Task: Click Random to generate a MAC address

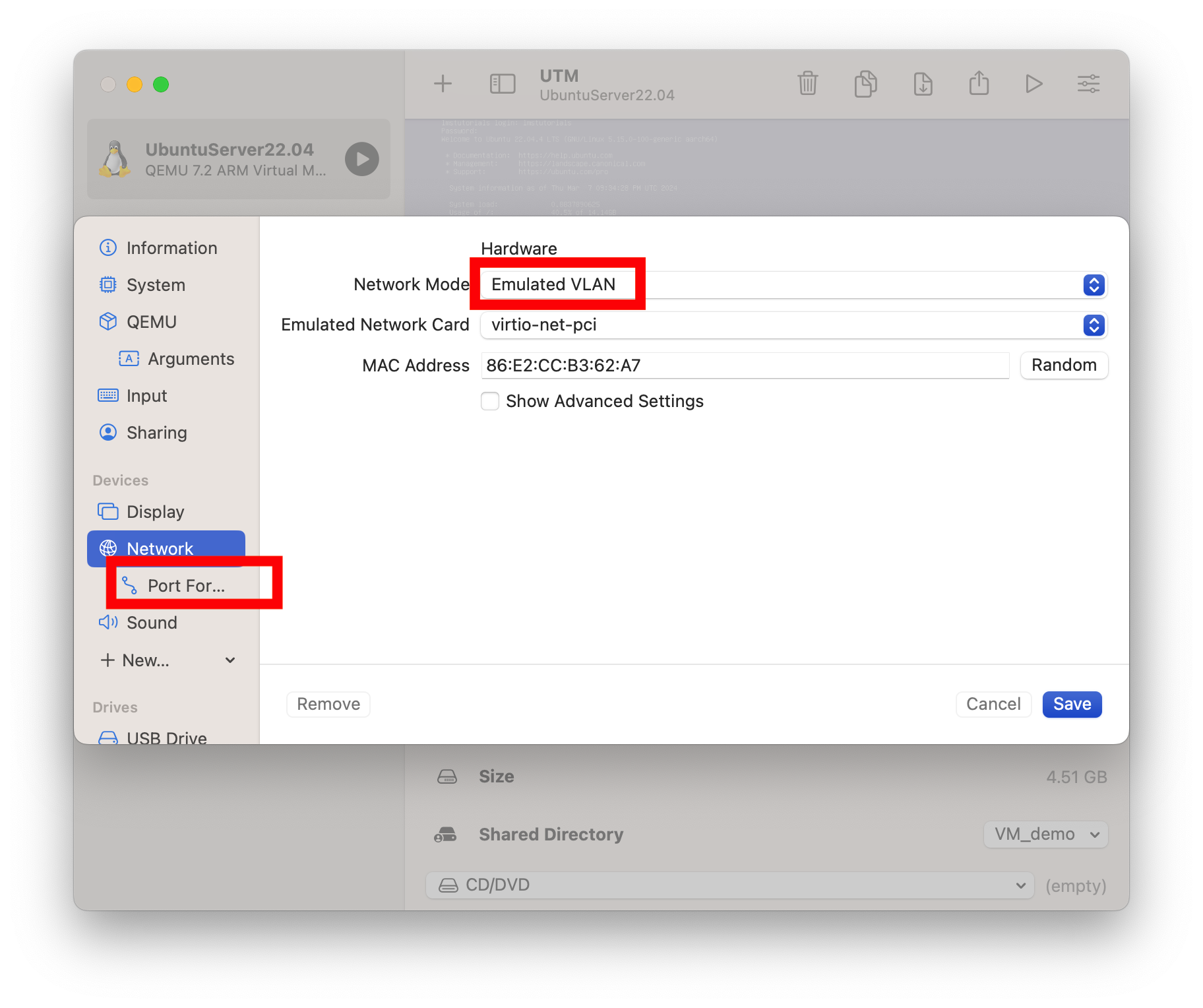Action: click(x=1064, y=365)
